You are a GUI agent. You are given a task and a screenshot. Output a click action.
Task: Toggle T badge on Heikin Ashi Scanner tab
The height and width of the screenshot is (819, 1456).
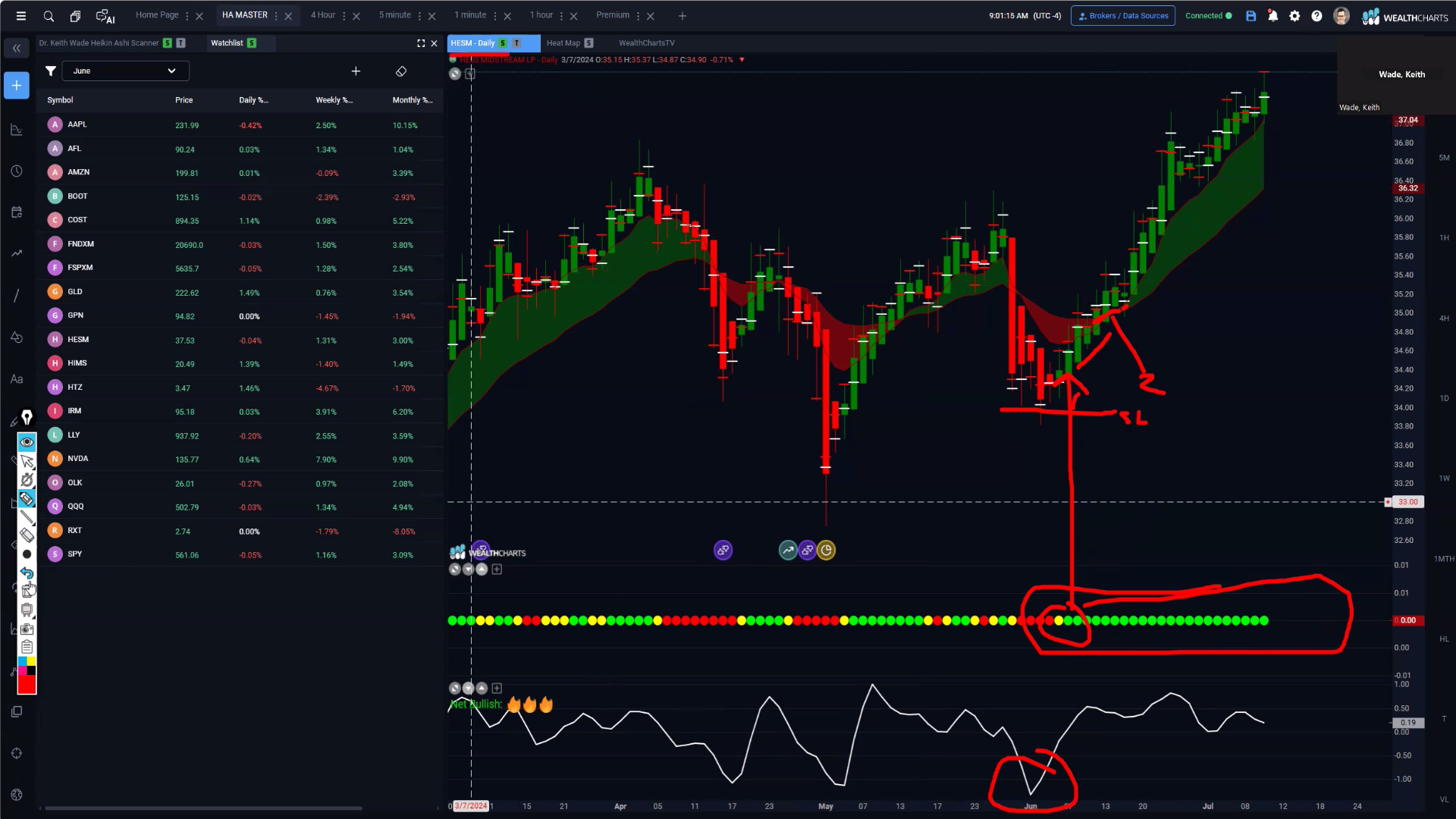(180, 43)
